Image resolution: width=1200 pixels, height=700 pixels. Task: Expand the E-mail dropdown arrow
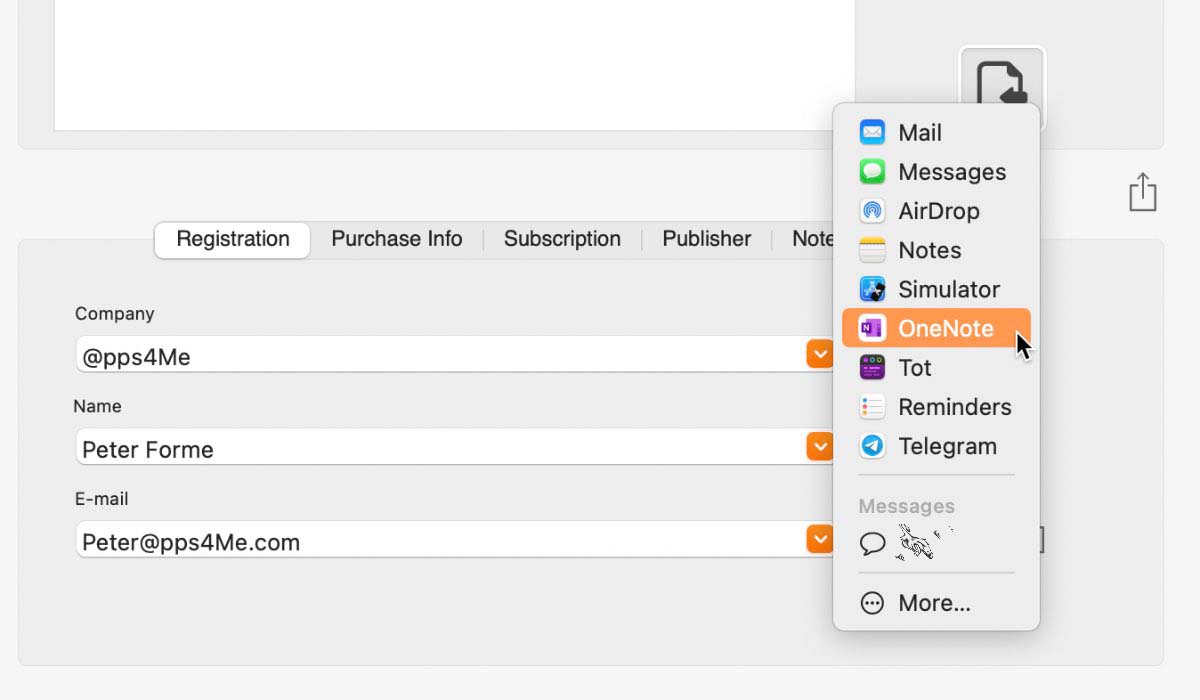[x=819, y=539]
